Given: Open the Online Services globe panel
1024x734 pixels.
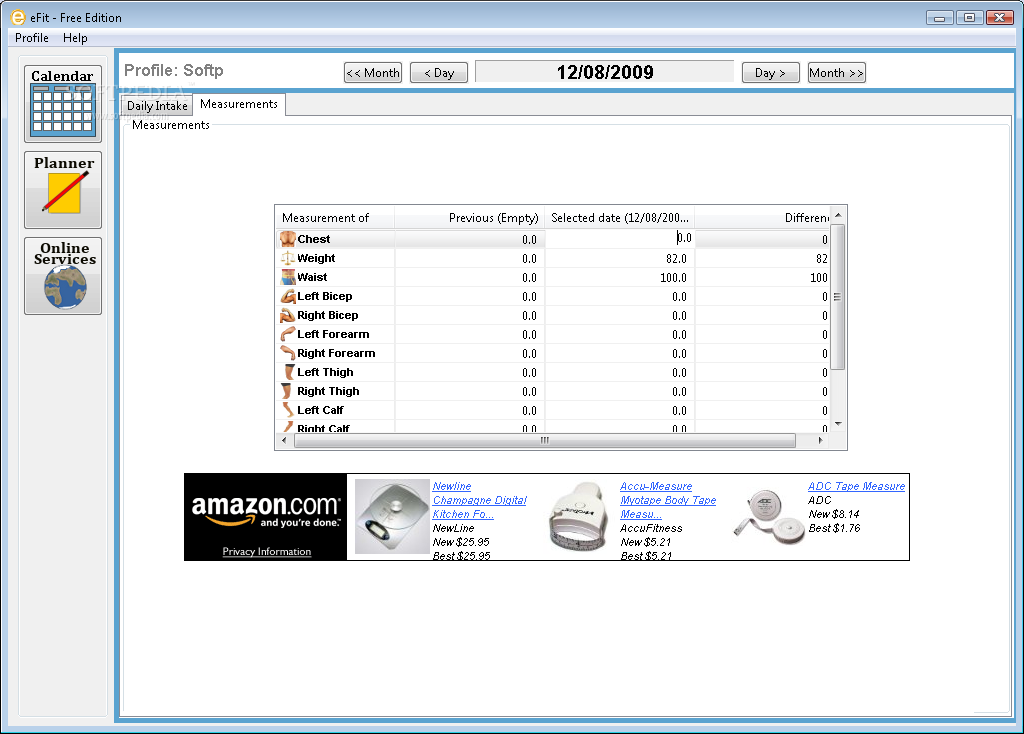Looking at the screenshot, I should pyautogui.click(x=63, y=276).
